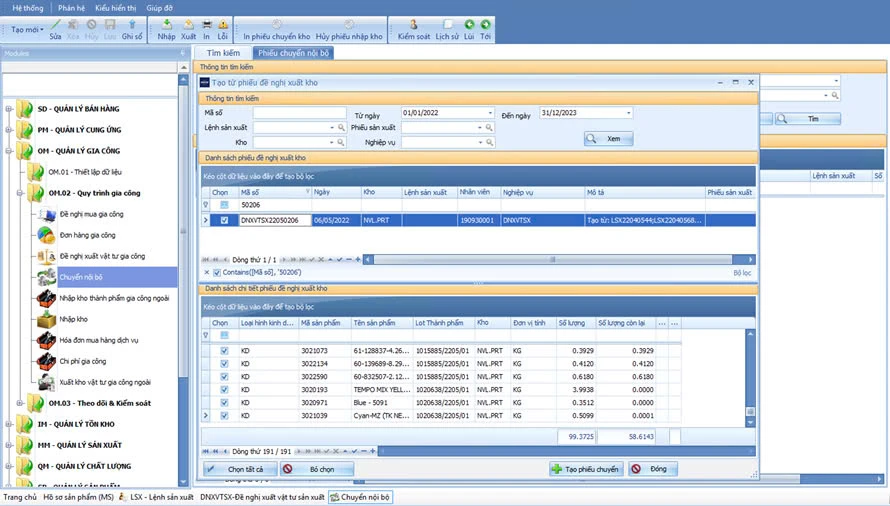Viewport: 890px width, 506px height.
Task: Open the Lệnh sản xuất dropdown arrow
Action: (332, 128)
